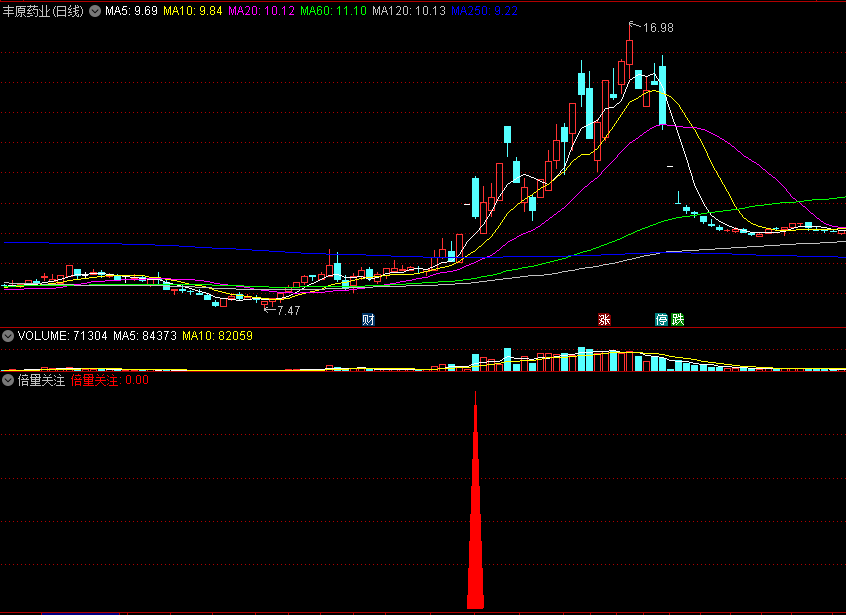
Task: Click the 财 financial report marker
Action: [369, 319]
